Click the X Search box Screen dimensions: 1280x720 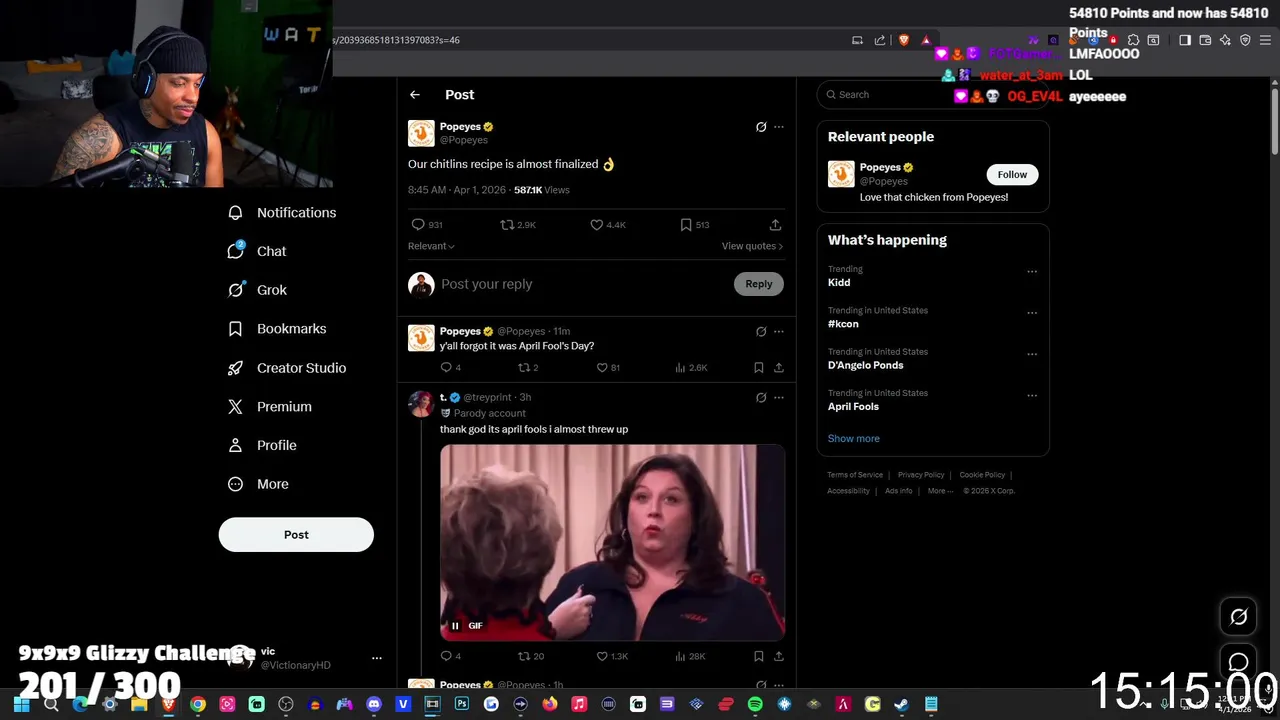(x=932, y=95)
